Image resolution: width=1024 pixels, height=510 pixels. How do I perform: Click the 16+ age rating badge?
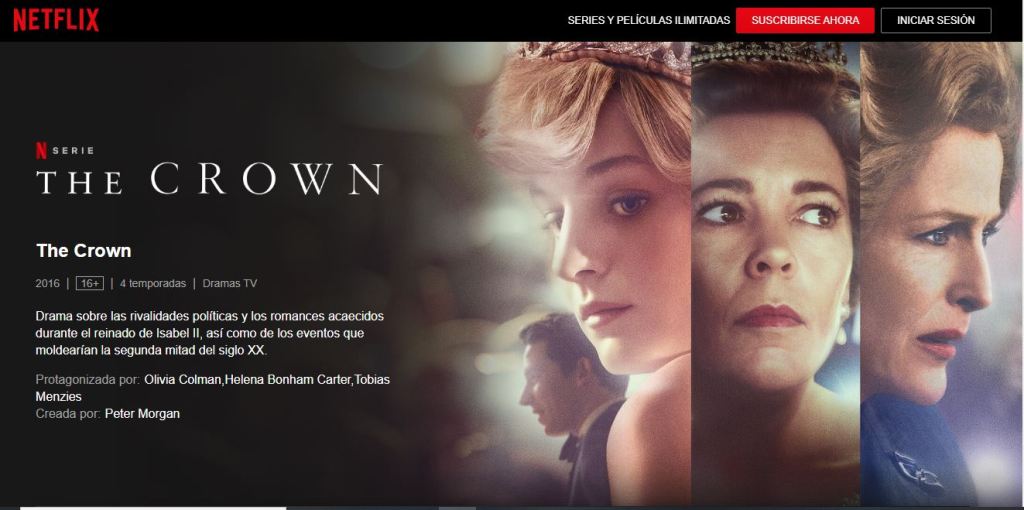(x=89, y=283)
